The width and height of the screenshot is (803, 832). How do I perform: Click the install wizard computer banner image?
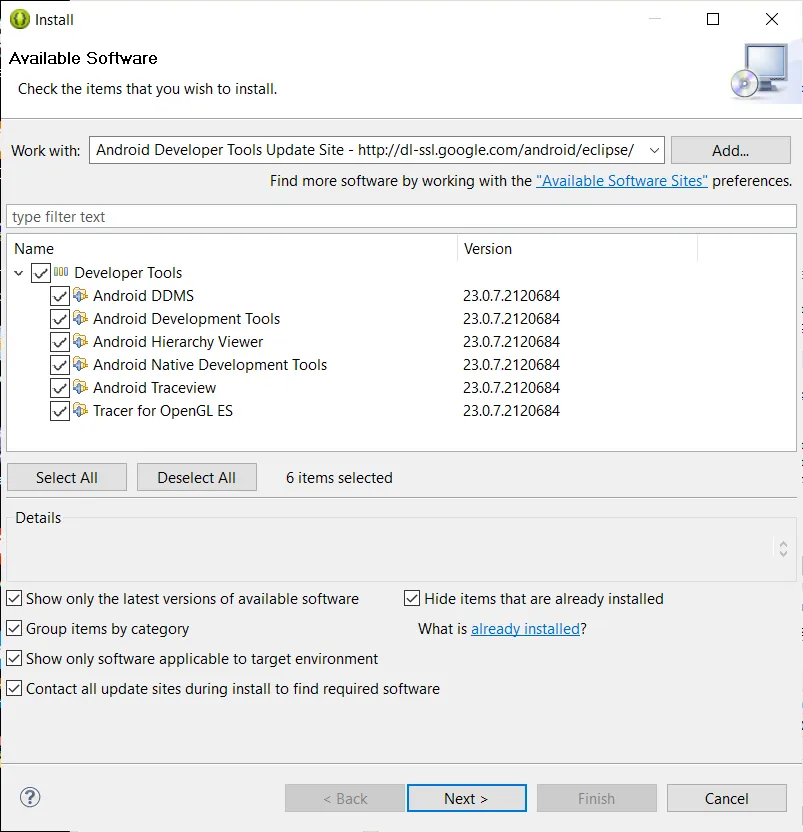760,71
